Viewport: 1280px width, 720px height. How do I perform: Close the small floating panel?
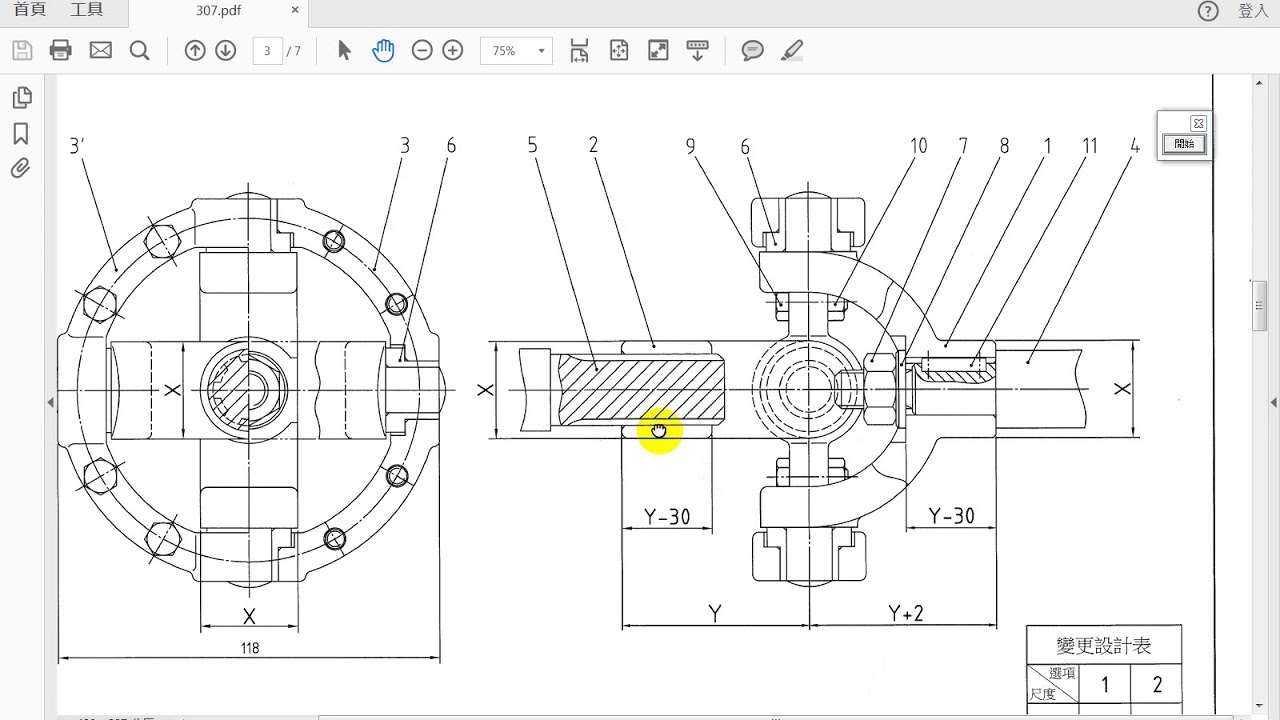coord(1198,123)
